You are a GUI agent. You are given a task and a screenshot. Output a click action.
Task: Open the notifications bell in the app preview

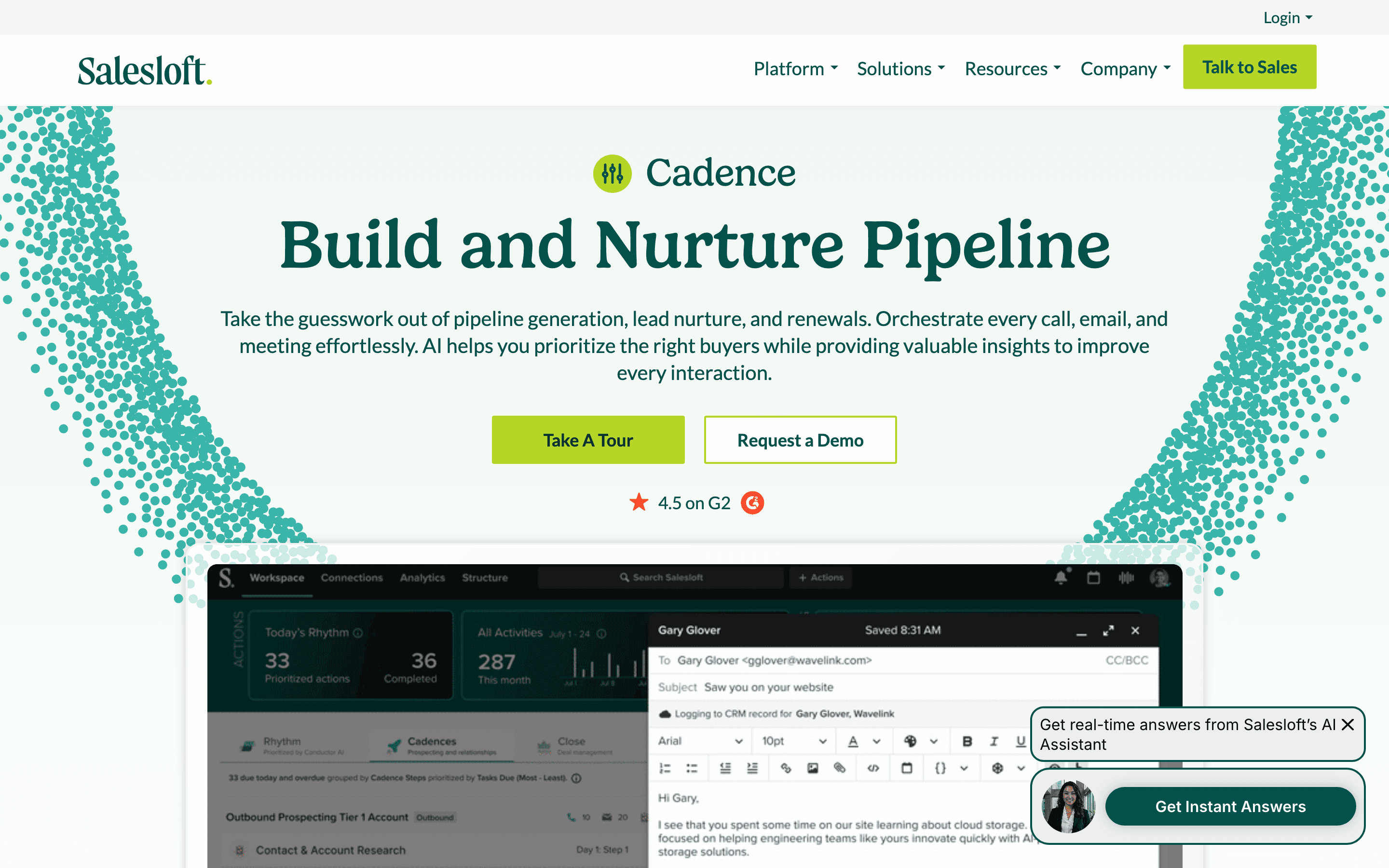(x=1061, y=577)
